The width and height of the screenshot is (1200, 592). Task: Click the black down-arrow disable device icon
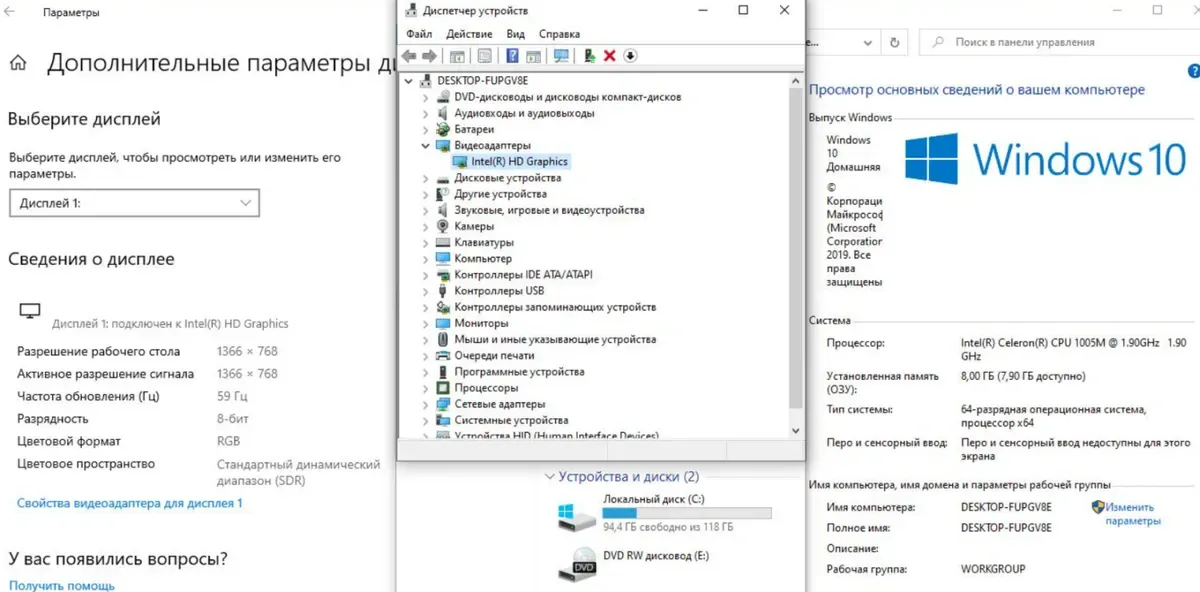point(630,56)
